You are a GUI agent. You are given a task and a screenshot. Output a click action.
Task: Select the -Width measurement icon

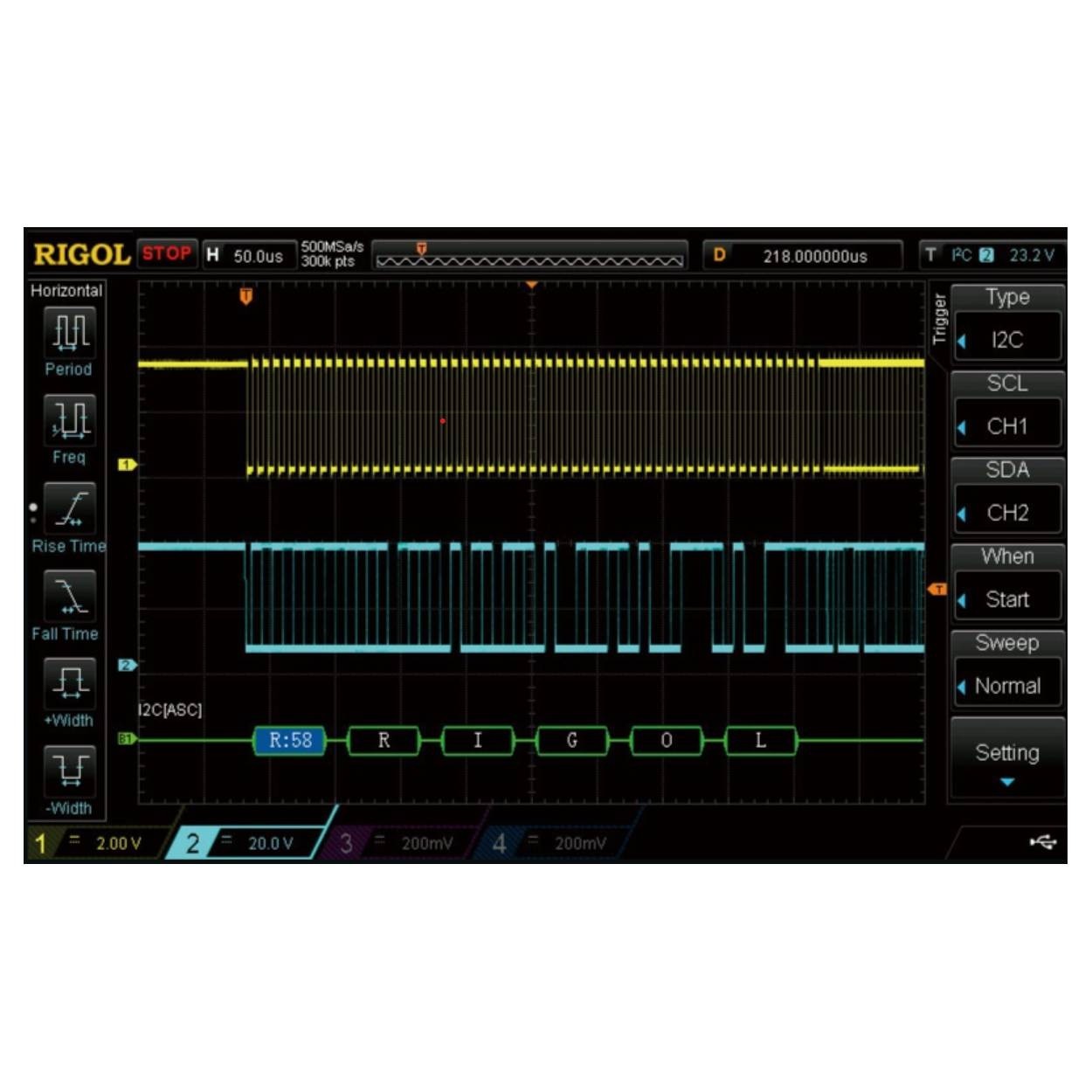point(70,771)
